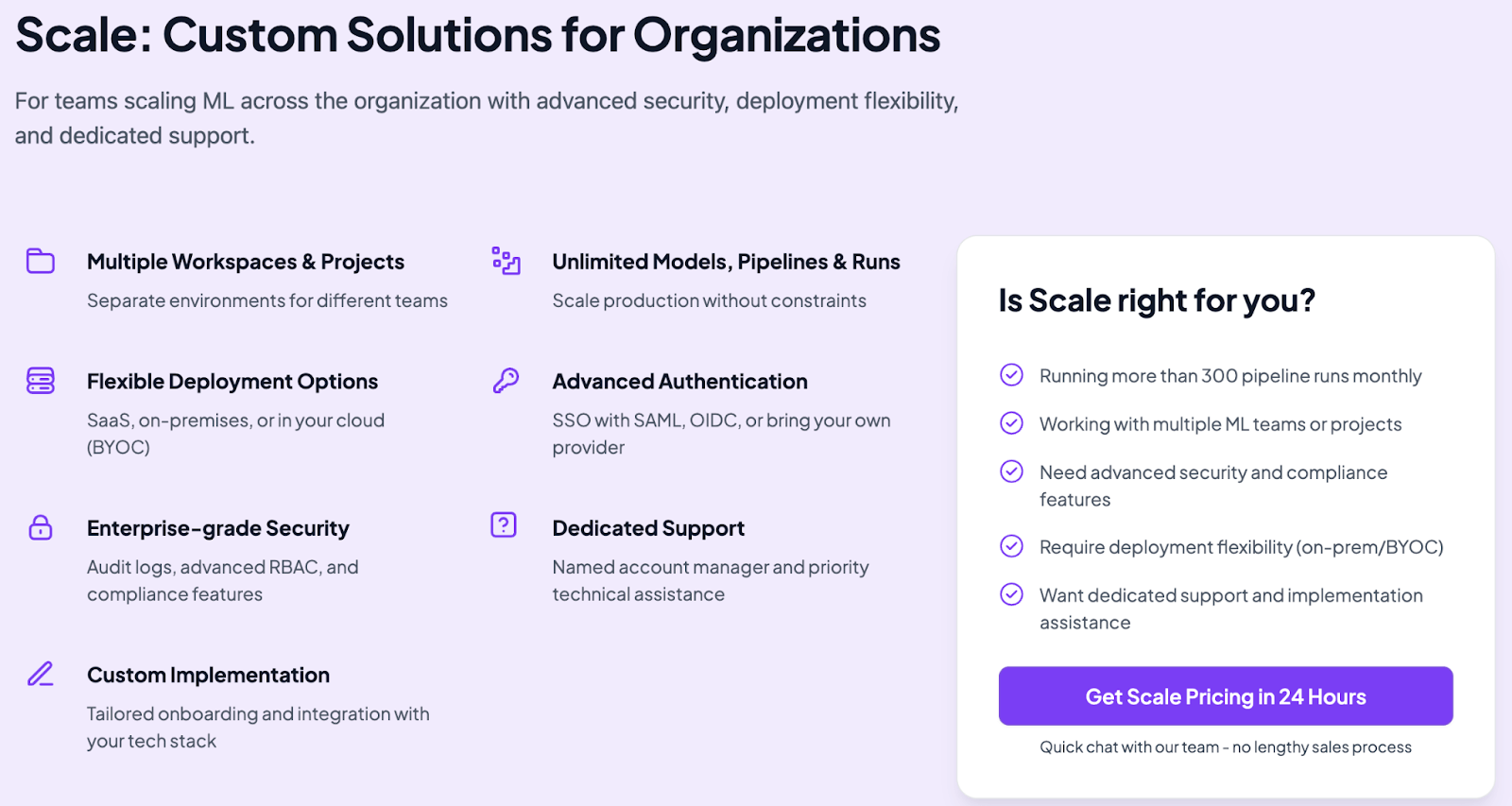
Task: Click the Dedicated Support heading
Action: click(648, 528)
